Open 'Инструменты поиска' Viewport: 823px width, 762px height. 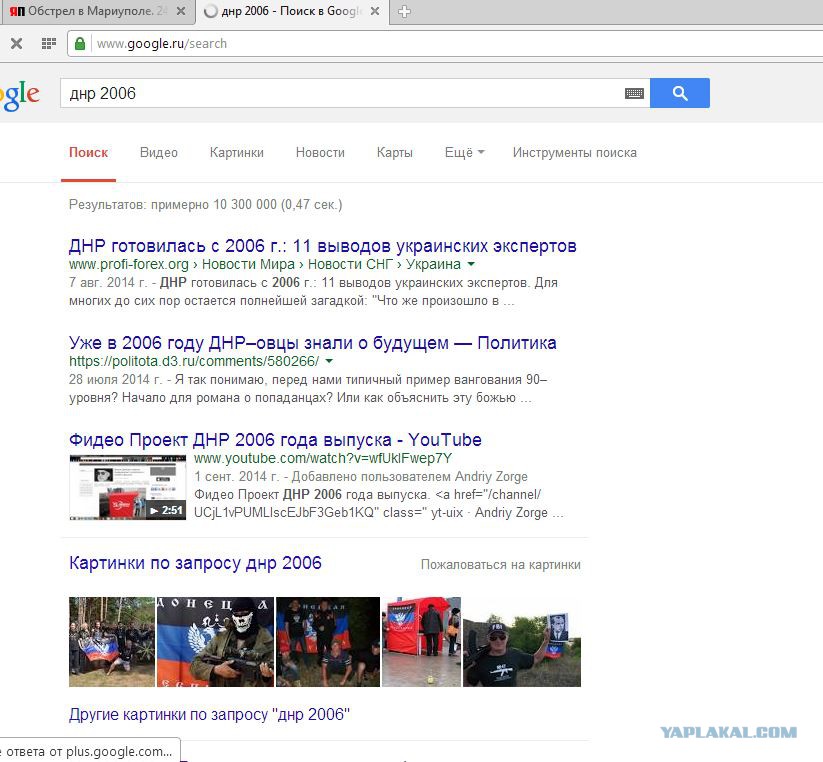tap(575, 153)
